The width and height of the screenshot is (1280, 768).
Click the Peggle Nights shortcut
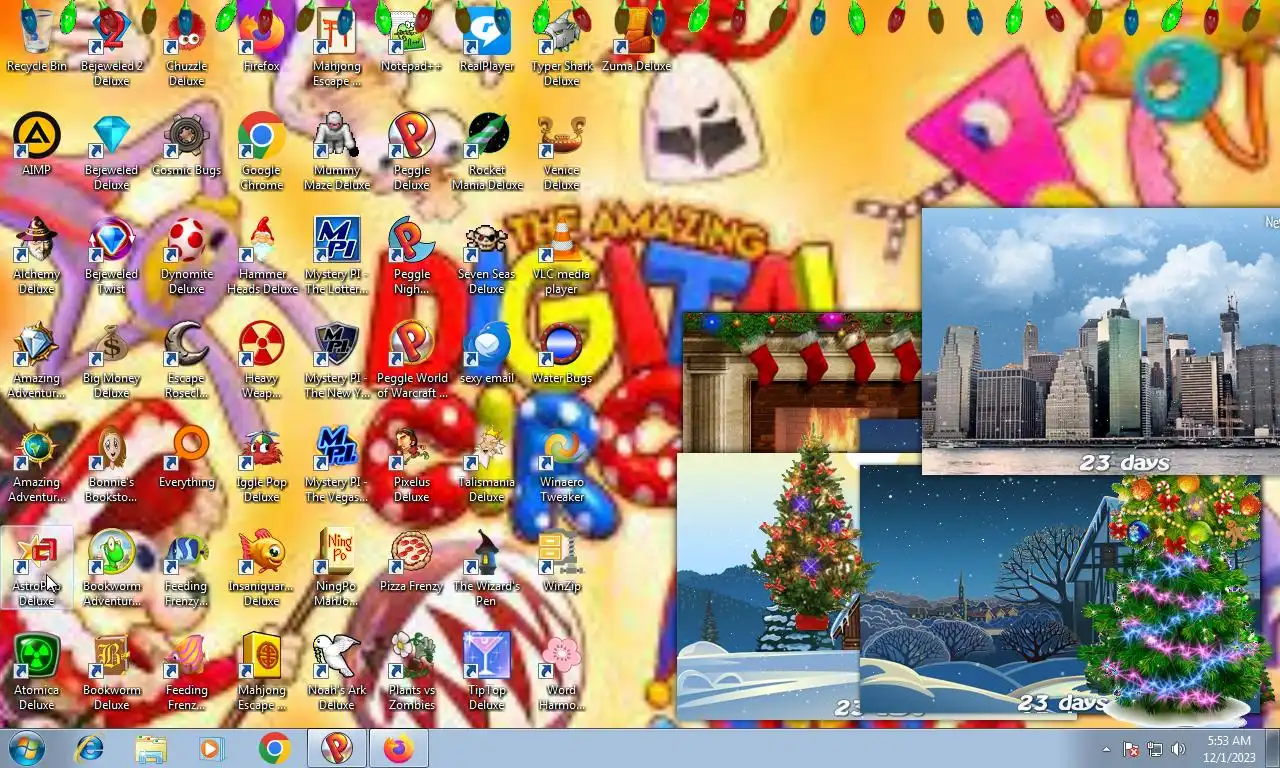[x=411, y=255]
